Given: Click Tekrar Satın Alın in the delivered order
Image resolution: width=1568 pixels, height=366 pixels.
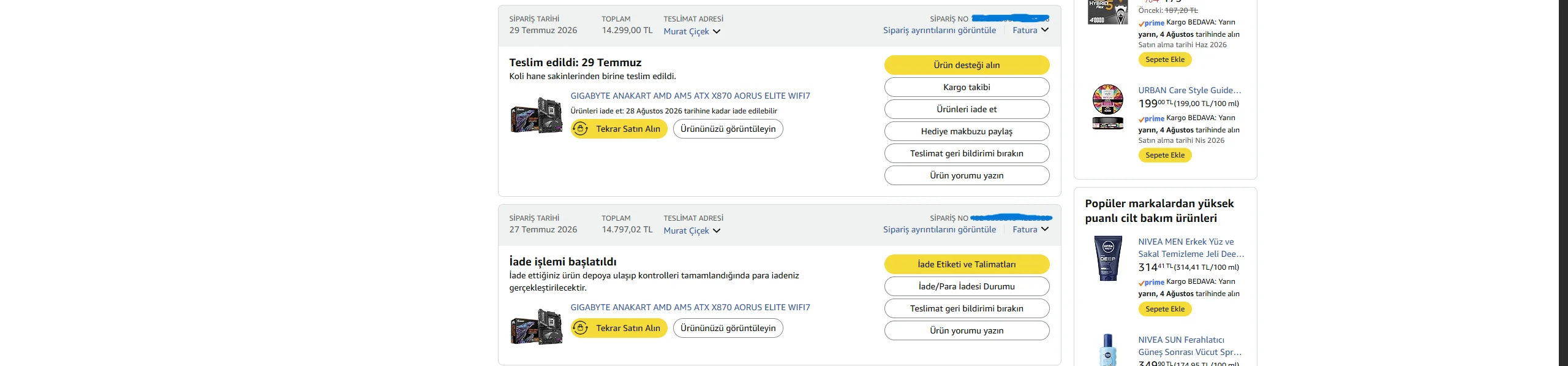Looking at the screenshot, I should [619, 129].
